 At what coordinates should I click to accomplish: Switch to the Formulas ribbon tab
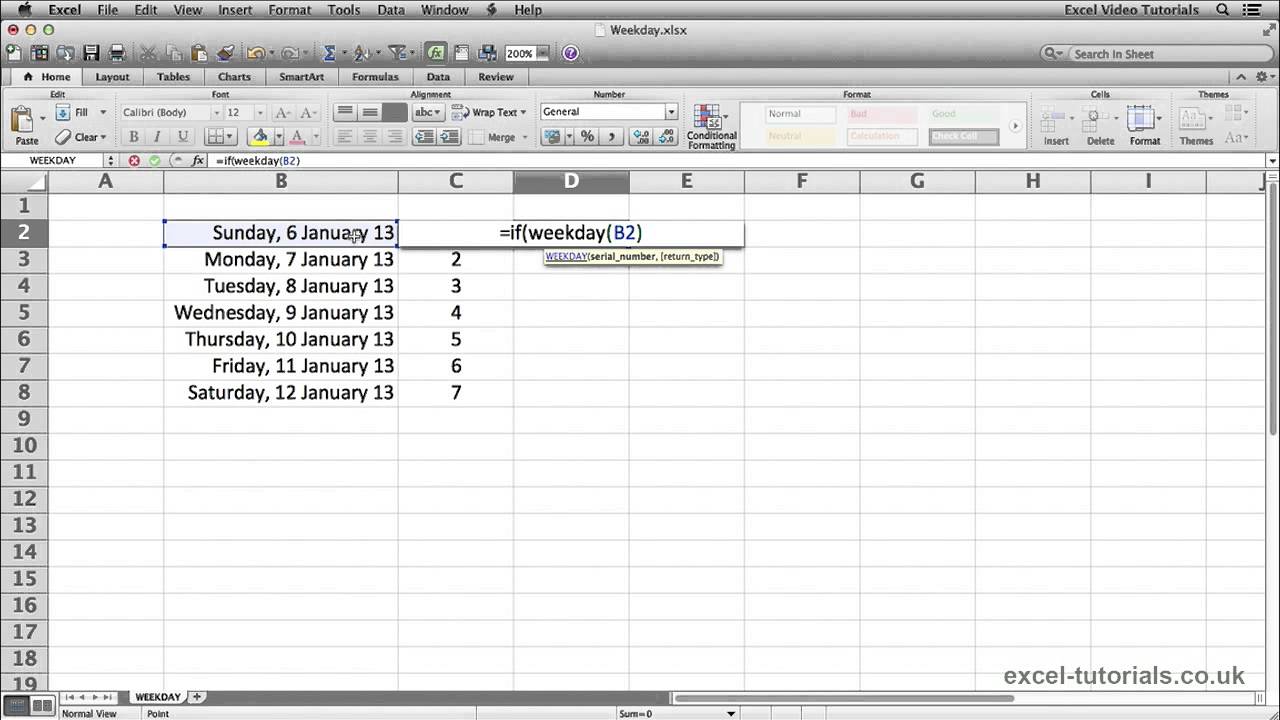pyautogui.click(x=375, y=77)
